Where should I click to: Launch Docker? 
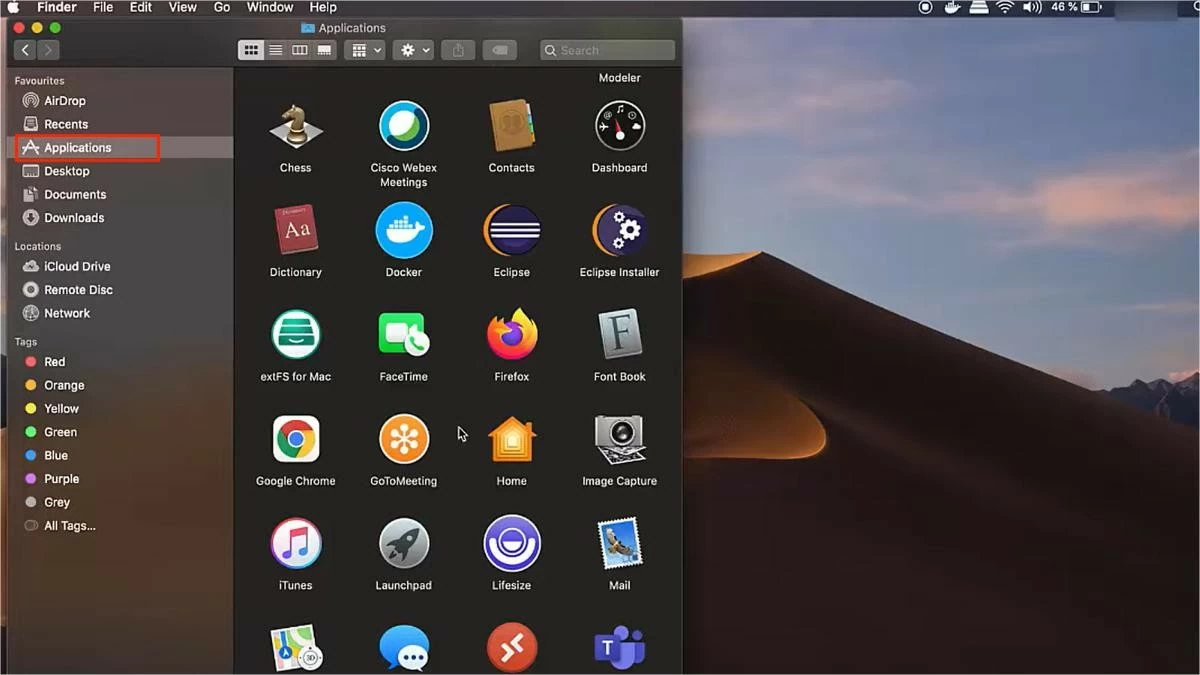403,231
